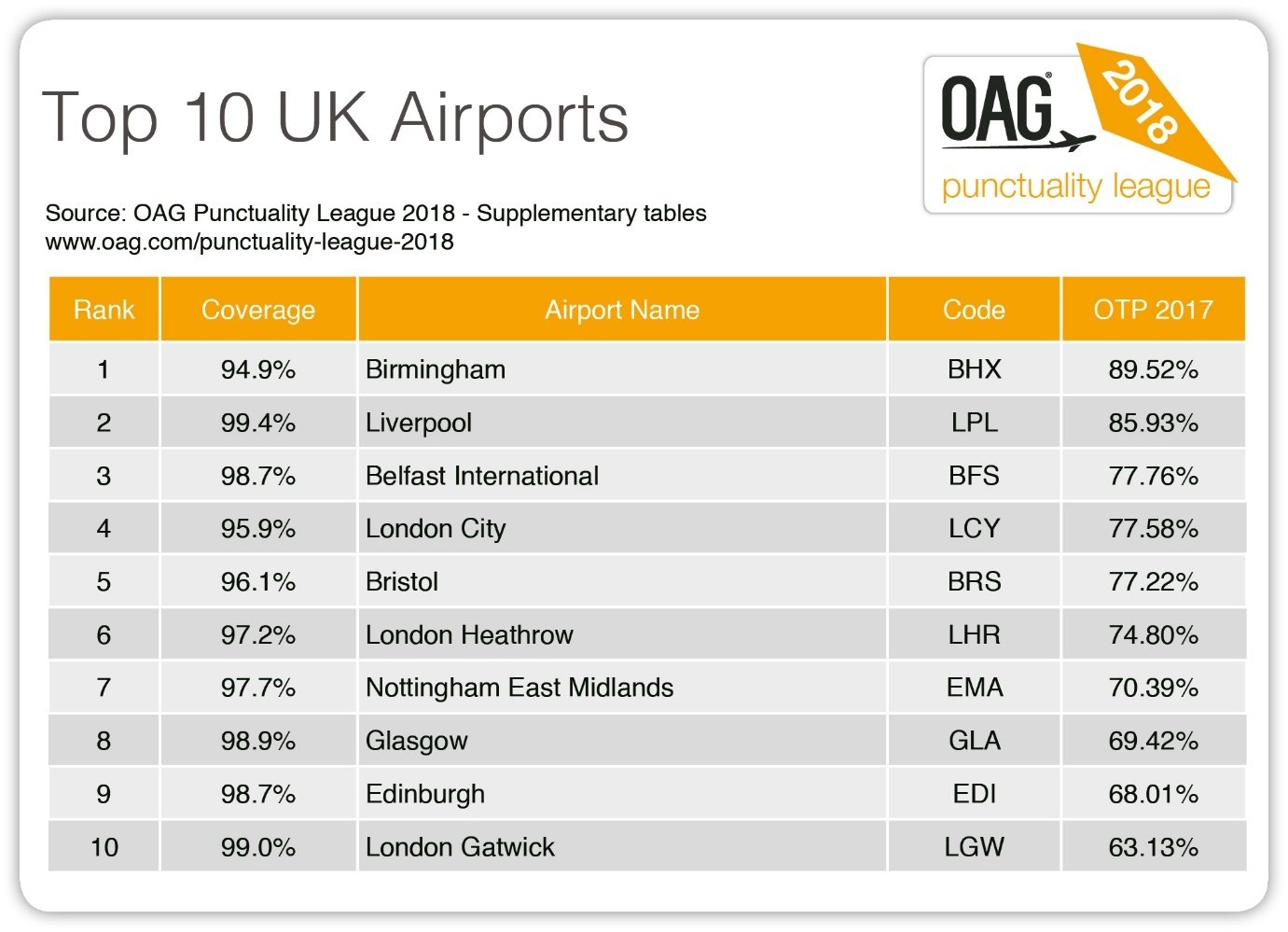Click the 63.13% OTP value for Gatwick
The image size is (1288, 932).
point(1153,847)
